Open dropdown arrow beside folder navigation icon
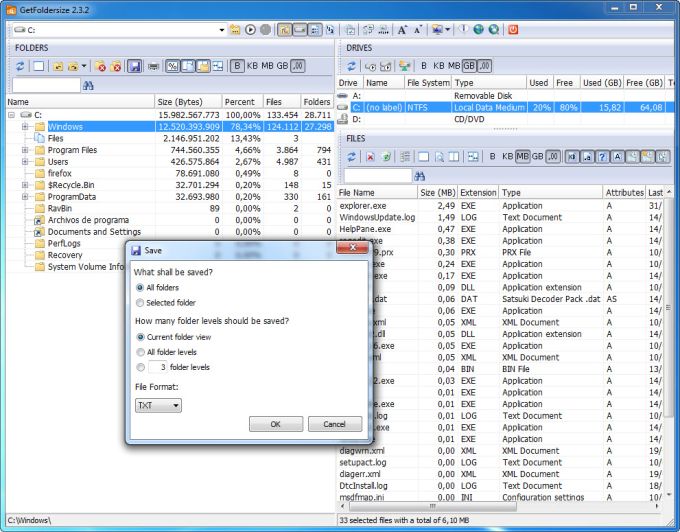Viewport: 680px width, 532px height. (84, 66)
